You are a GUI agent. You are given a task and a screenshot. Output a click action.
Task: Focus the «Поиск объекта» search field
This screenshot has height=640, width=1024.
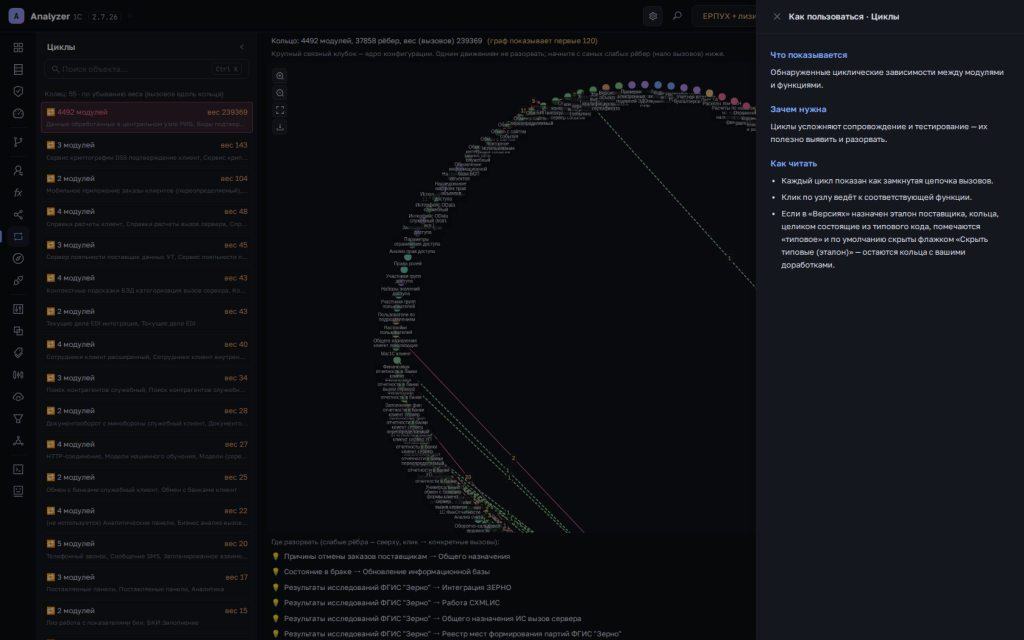point(146,69)
